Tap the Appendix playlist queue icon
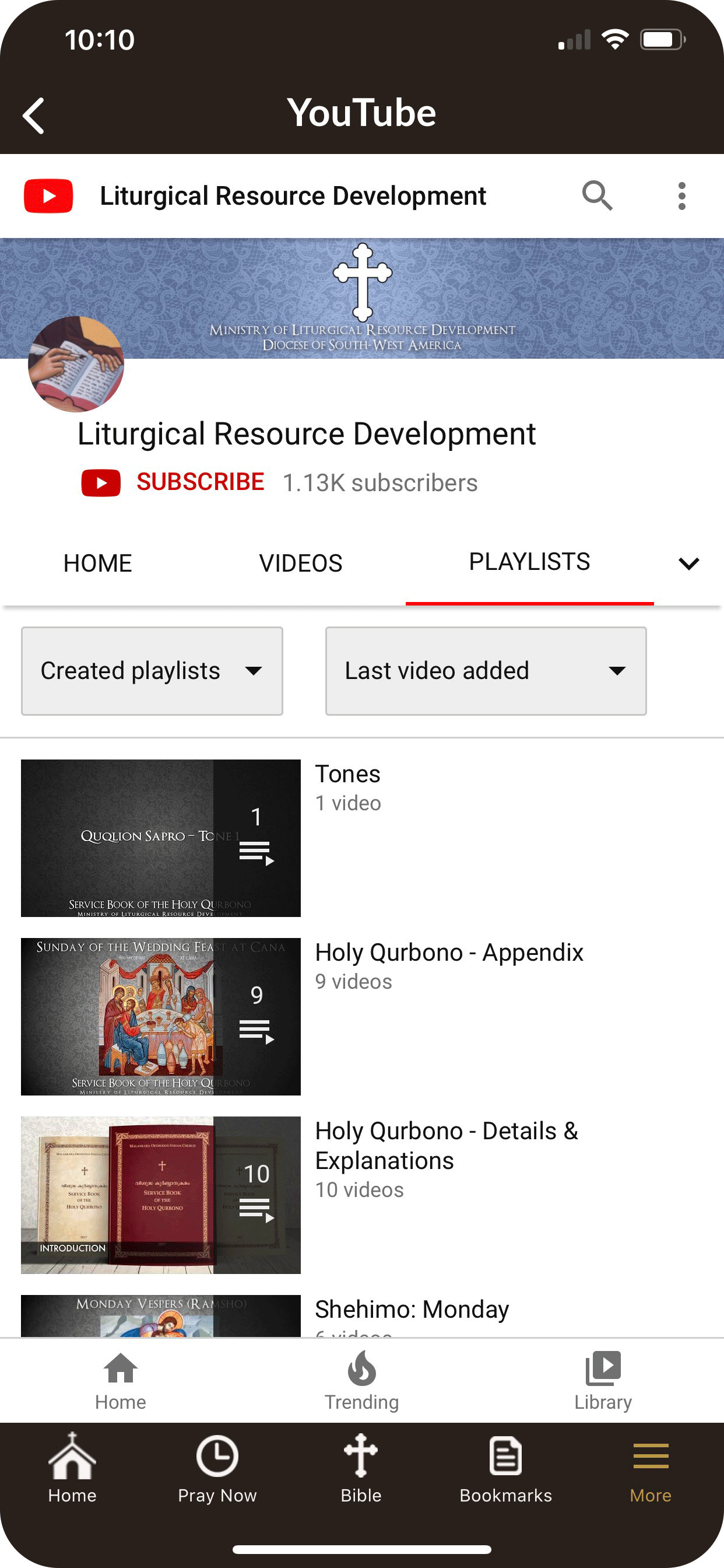Image resolution: width=724 pixels, height=1568 pixels. click(x=256, y=1031)
